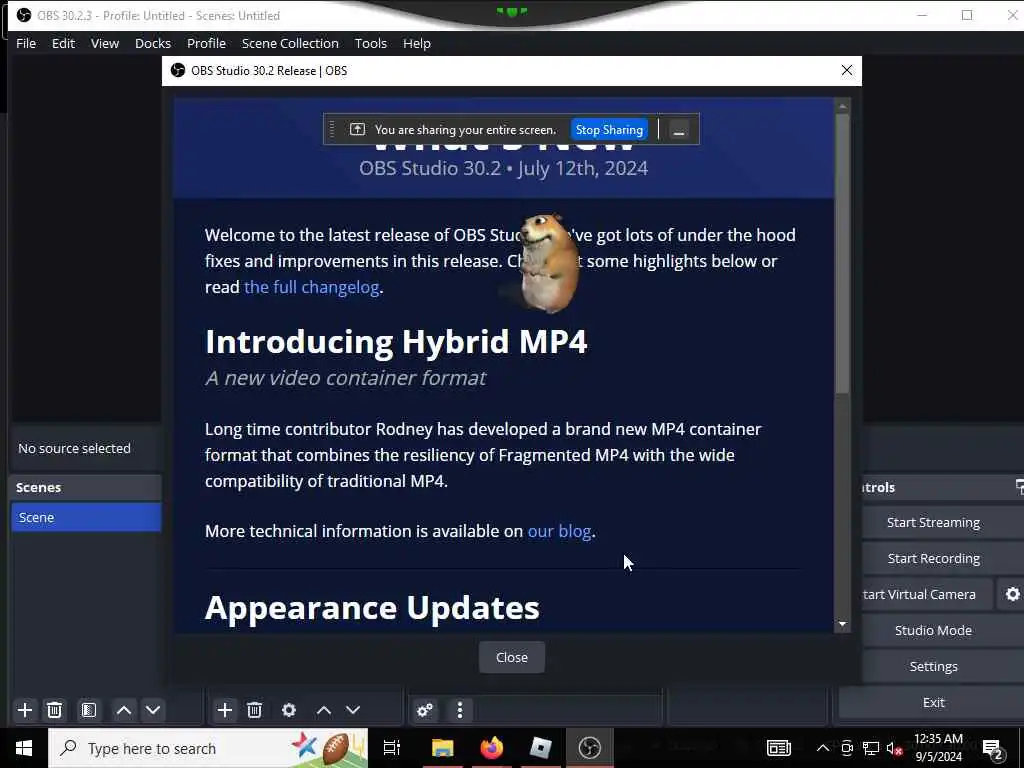Remove source with the Sources trash icon
The width and height of the screenshot is (1024, 768).
click(255, 710)
